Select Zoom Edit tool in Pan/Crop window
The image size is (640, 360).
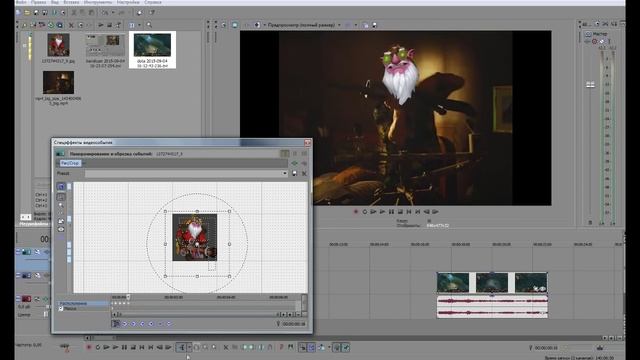point(61,206)
